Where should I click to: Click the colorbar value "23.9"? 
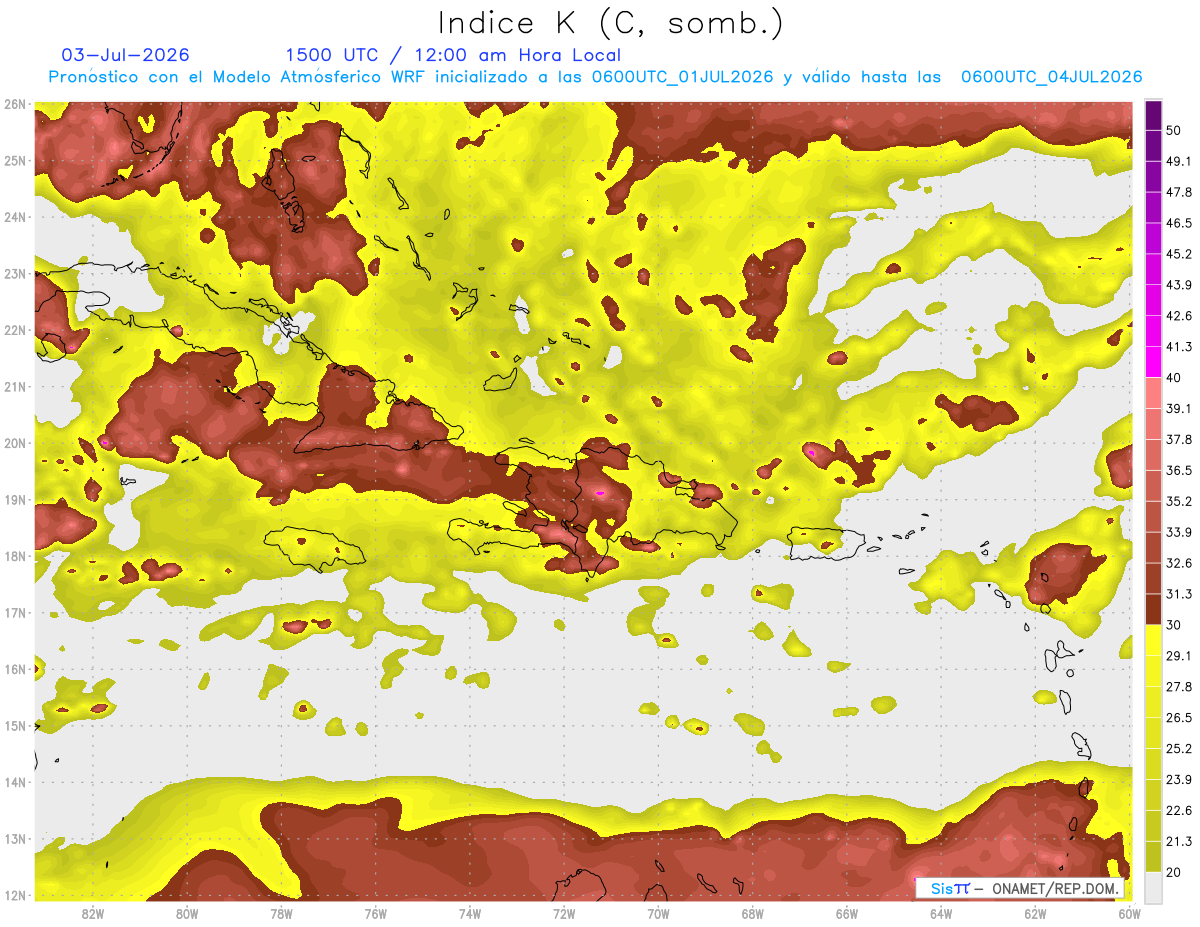pyautogui.click(x=1179, y=780)
